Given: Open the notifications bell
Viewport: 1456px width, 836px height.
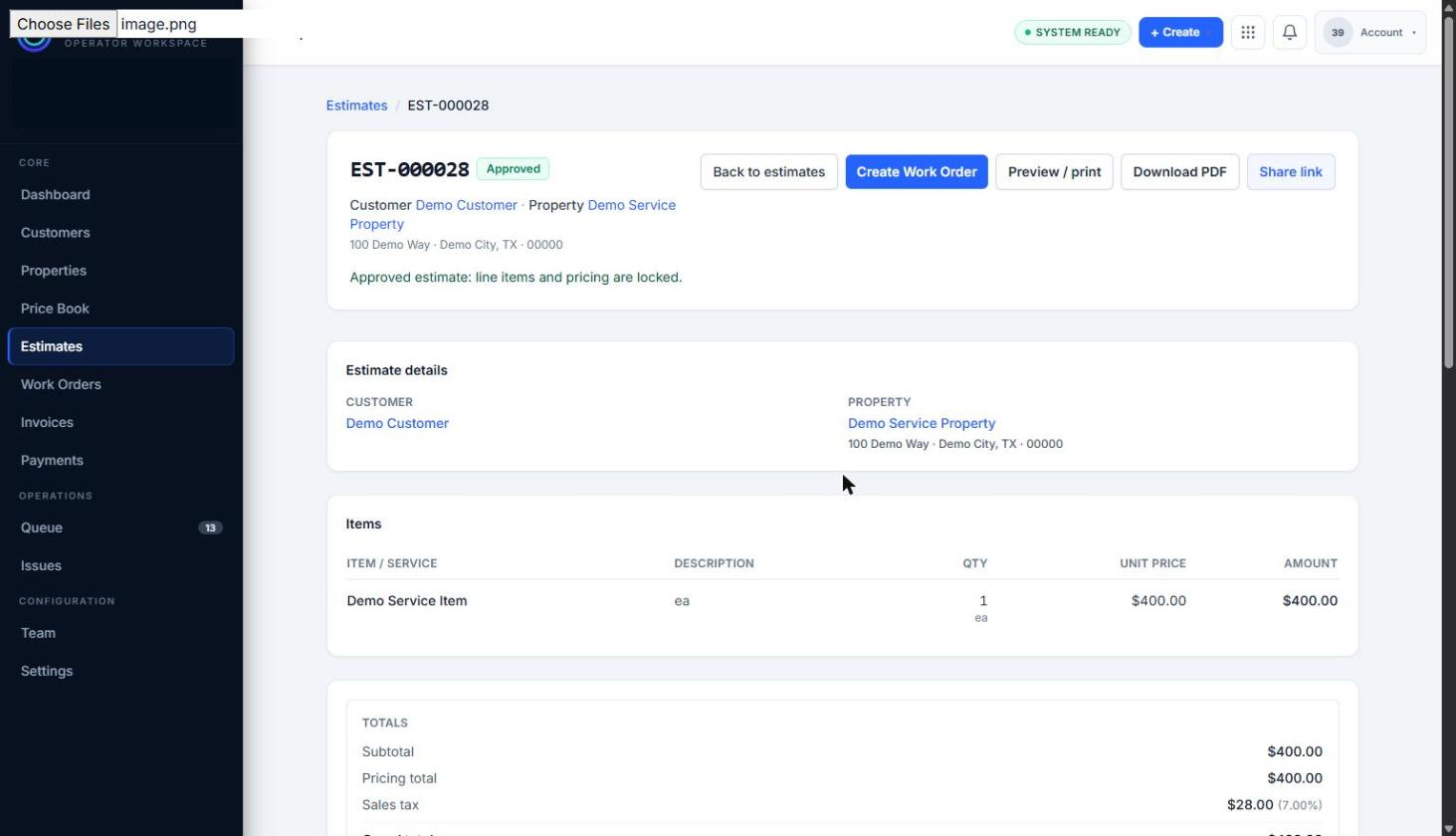Looking at the screenshot, I should [x=1289, y=32].
